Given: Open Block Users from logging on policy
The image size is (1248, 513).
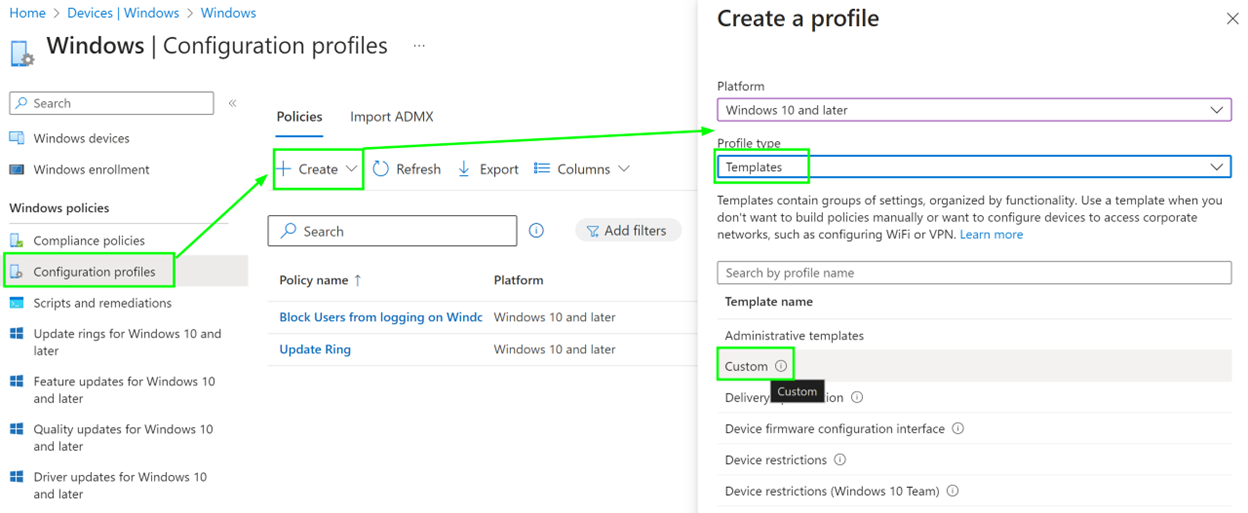Looking at the screenshot, I should pyautogui.click(x=381, y=317).
